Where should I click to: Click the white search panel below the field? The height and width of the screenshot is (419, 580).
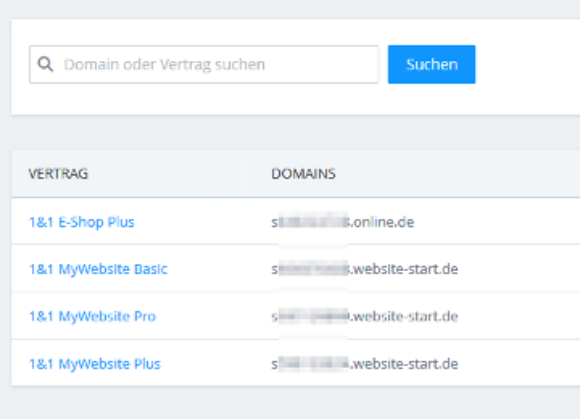coord(296,99)
